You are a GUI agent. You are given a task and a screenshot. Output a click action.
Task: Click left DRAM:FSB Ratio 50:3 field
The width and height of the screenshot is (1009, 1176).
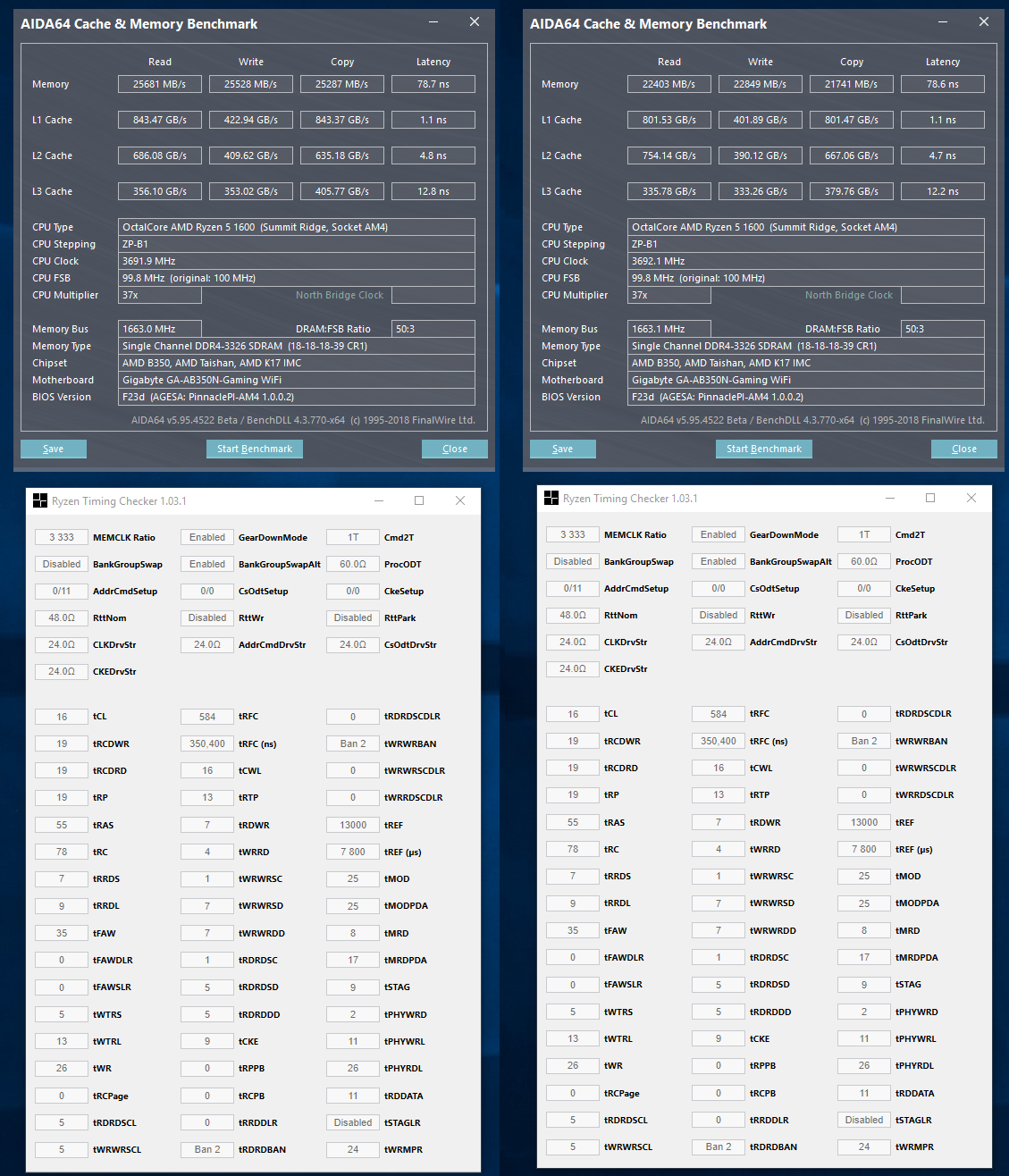[x=433, y=329]
